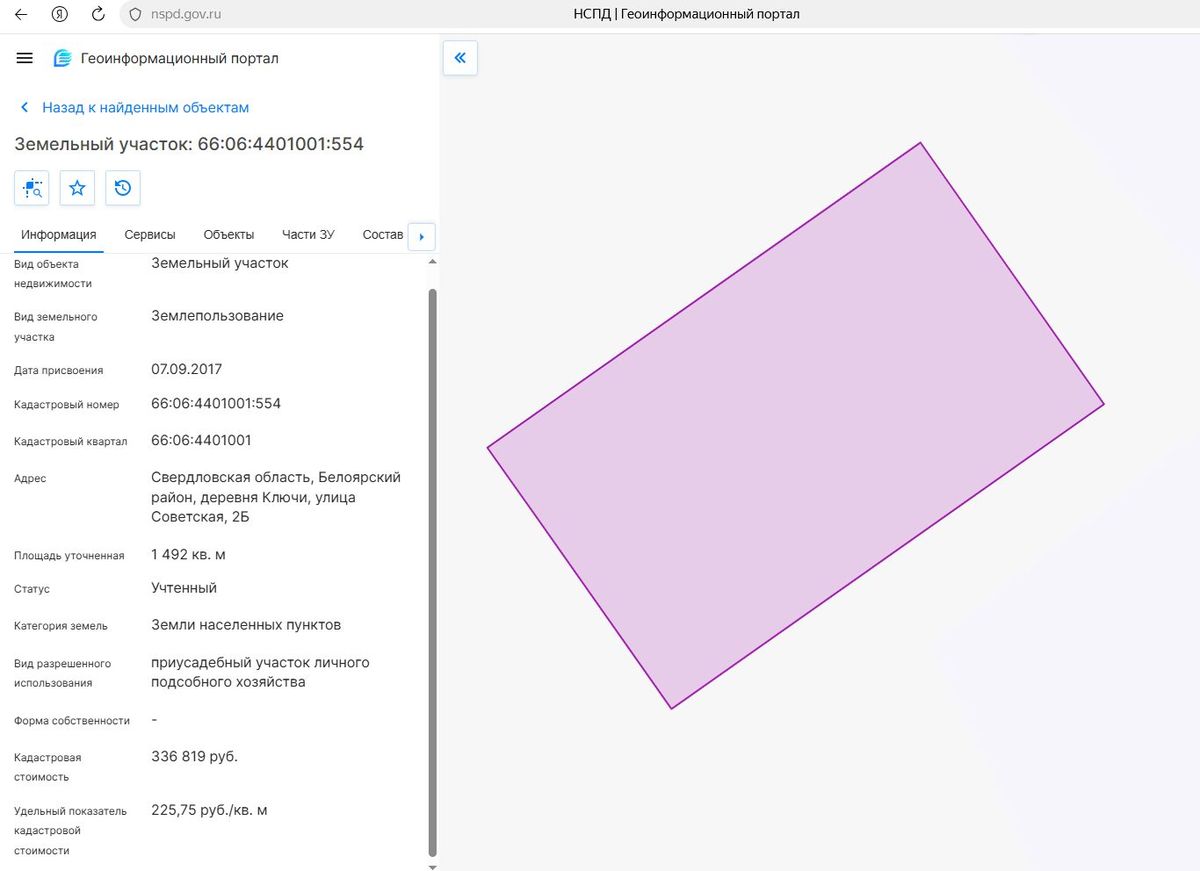Go back with the browser back arrow
The height and width of the screenshot is (871, 1200).
tap(21, 15)
